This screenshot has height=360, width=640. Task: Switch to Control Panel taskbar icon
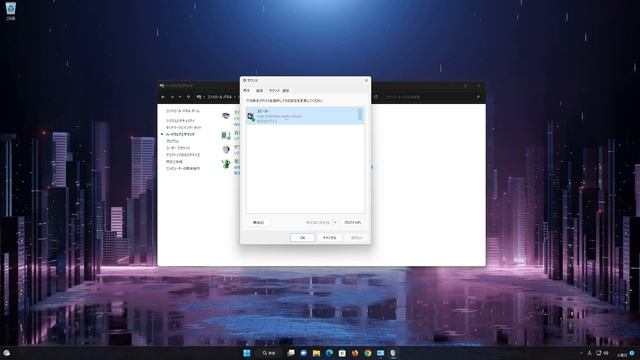pyautogui.click(x=380, y=353)
